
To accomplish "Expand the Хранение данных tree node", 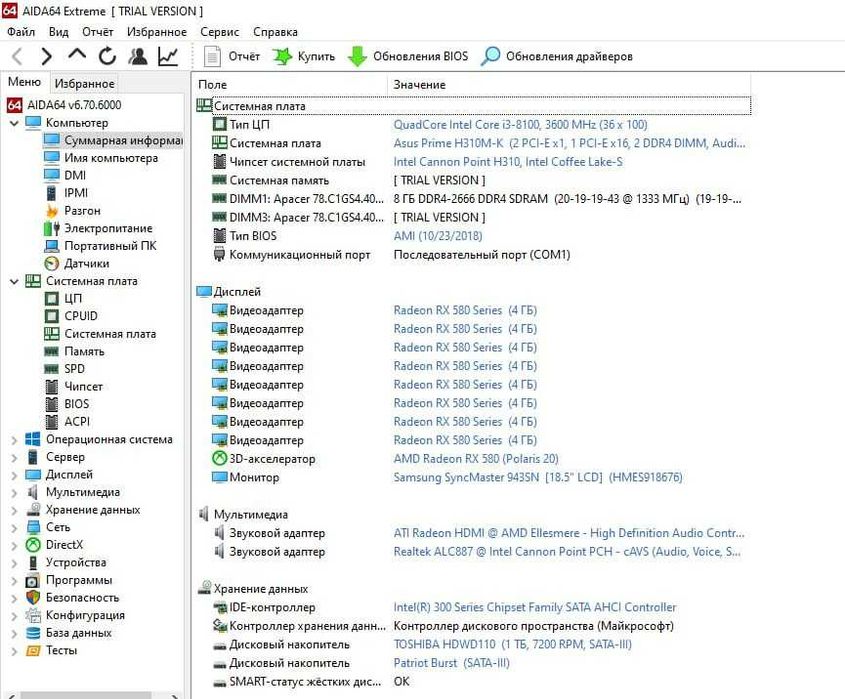I will click(14, 510).
